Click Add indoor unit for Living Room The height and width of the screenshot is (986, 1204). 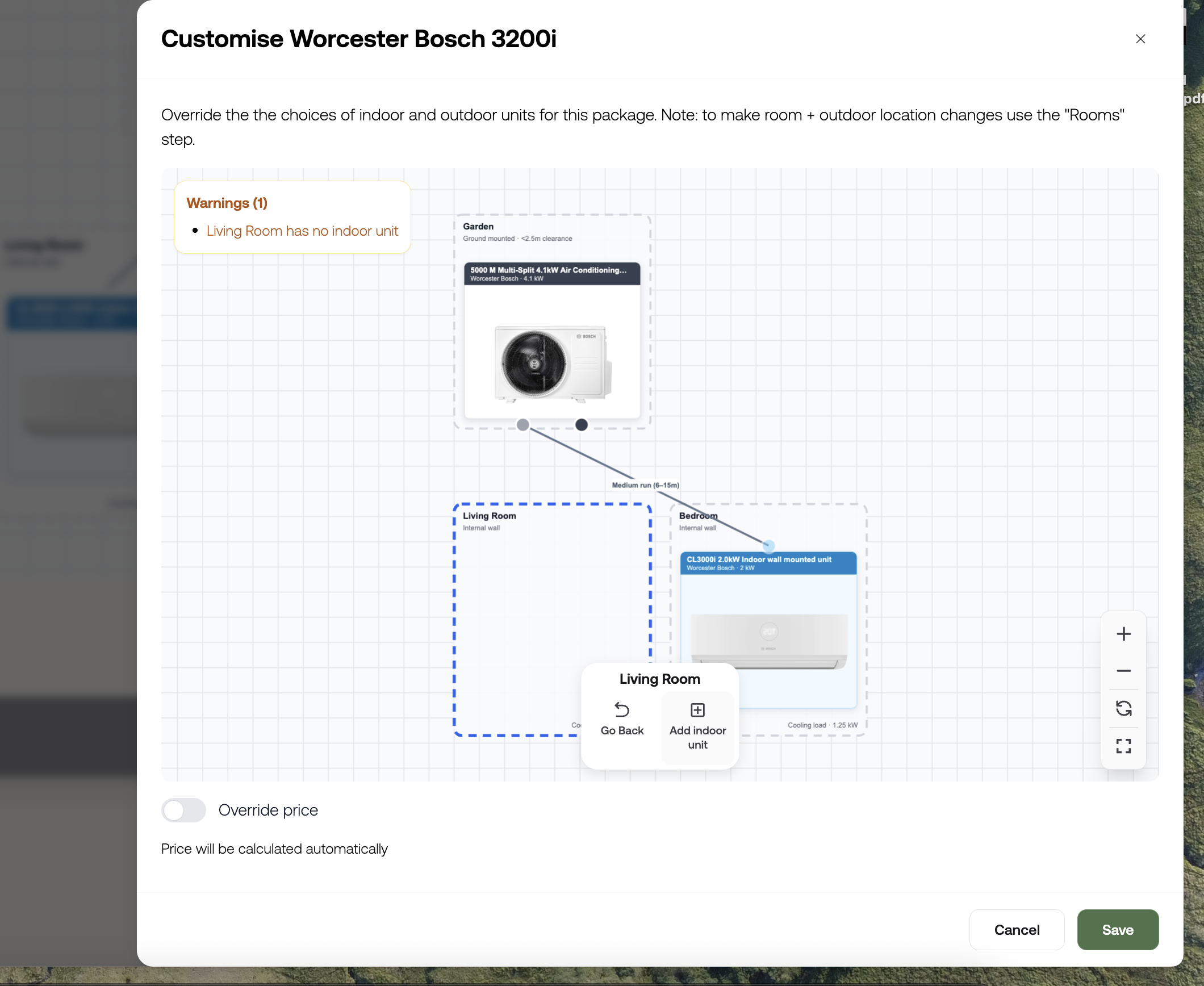pyautogui.click(x=697, y=727)
